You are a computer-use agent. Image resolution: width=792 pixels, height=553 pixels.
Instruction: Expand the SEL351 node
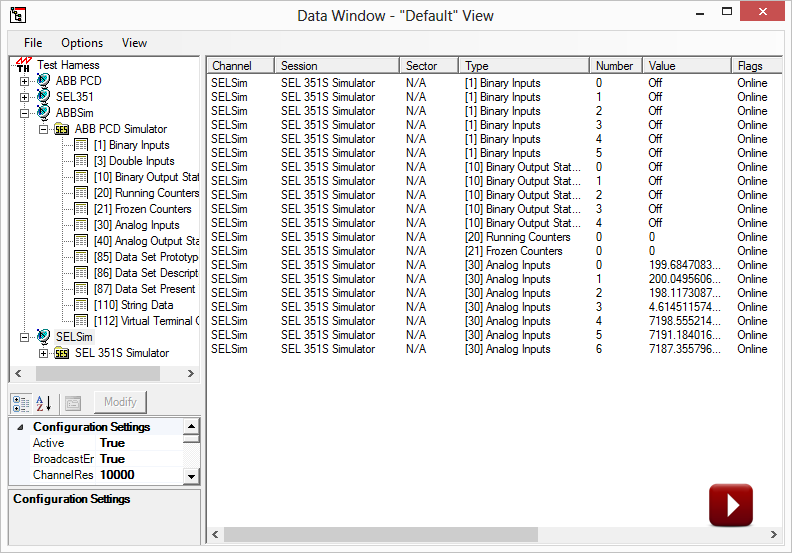pyautogui.click(x=24, y=97)
